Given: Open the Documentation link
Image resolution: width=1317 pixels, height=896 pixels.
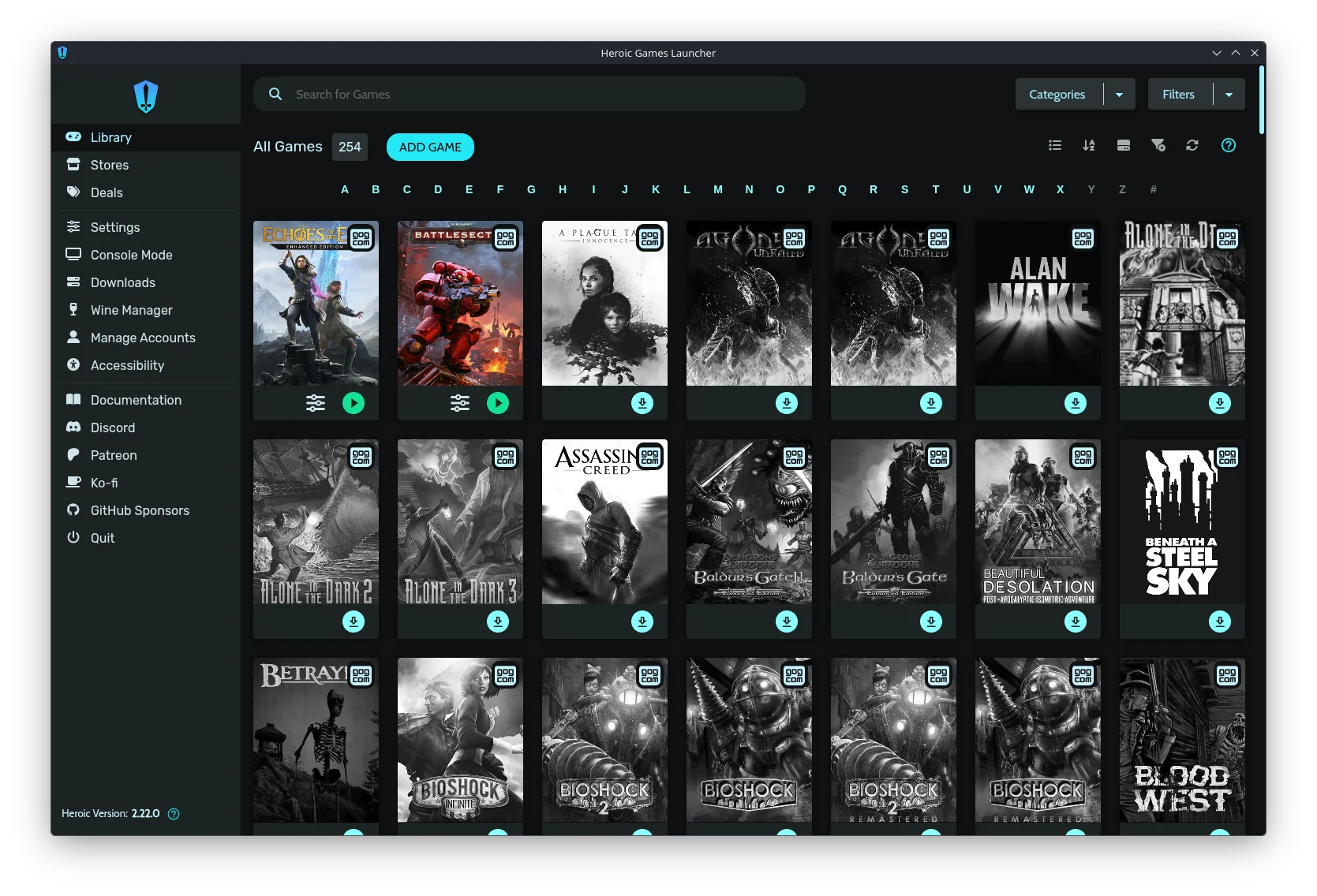Looking at the screenshot, I should 146,400.
